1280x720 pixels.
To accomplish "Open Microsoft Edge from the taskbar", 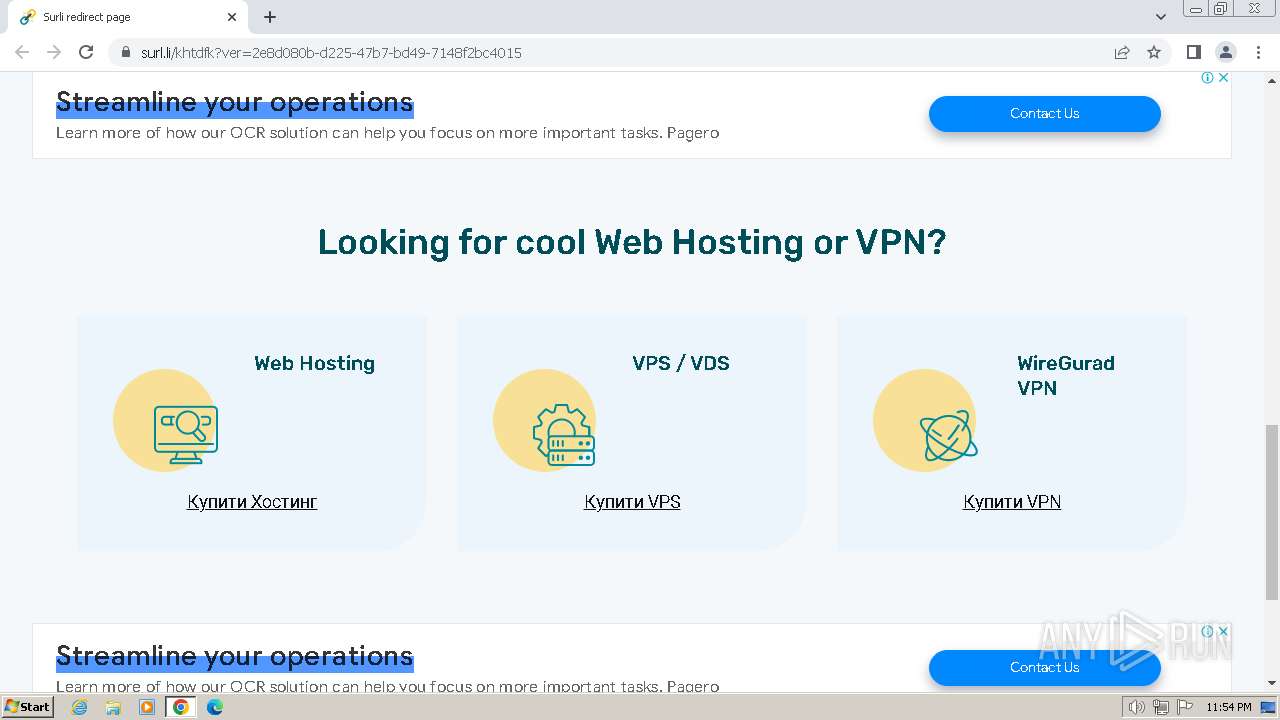I will (215, 707).
